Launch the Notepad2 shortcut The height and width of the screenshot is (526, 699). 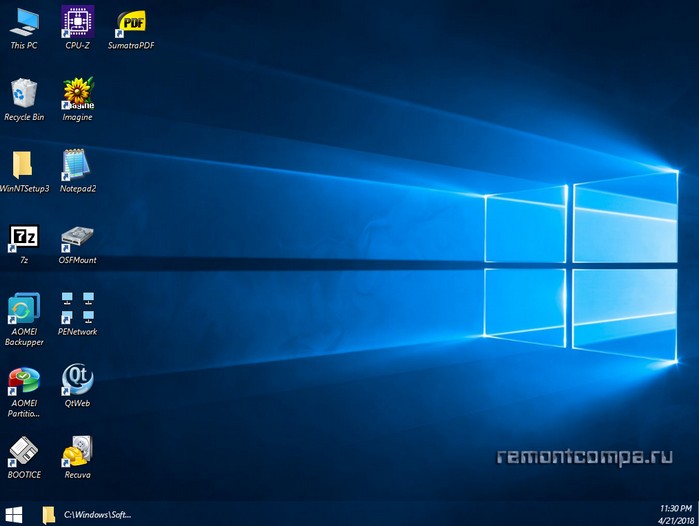(77, 165)
